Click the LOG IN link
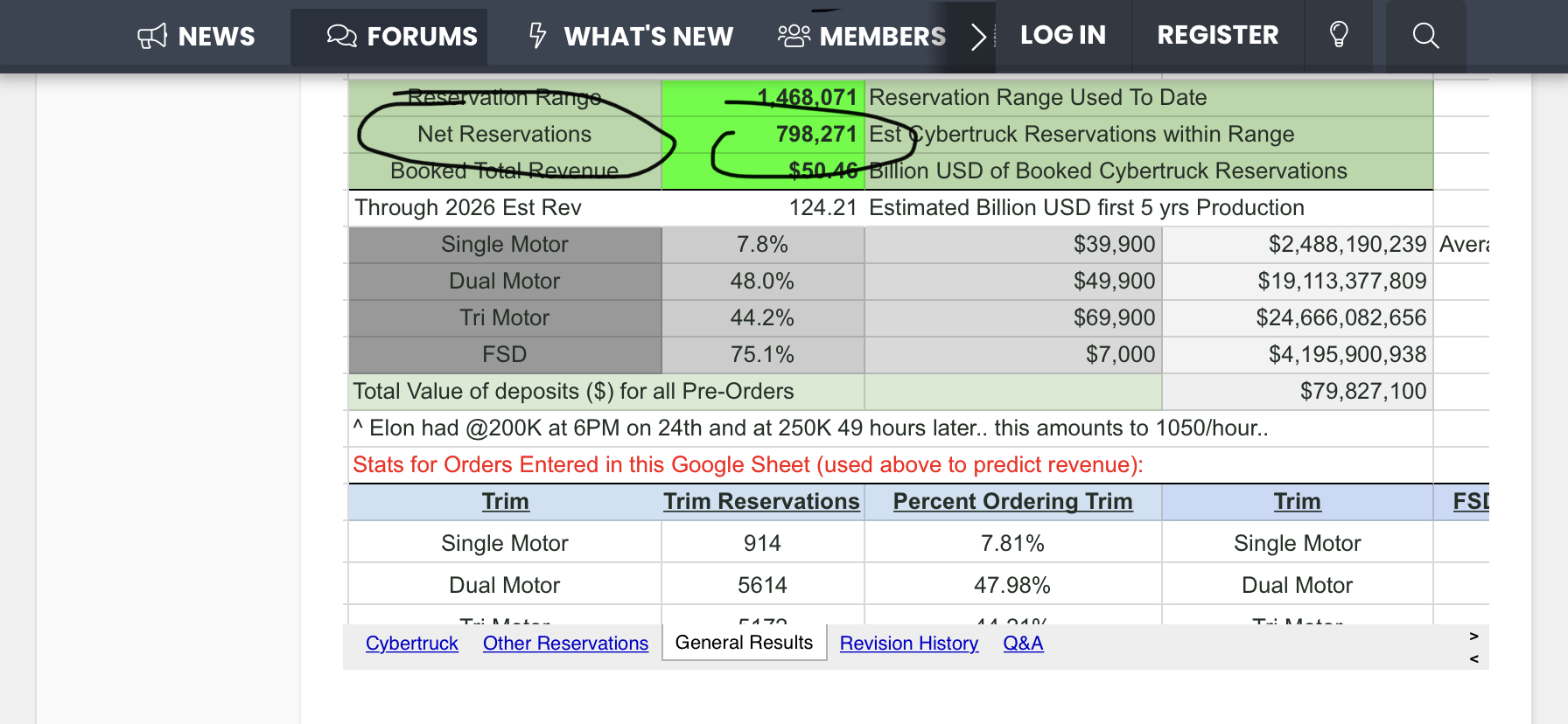1568x724 pixels. (x=1063, y=35)
